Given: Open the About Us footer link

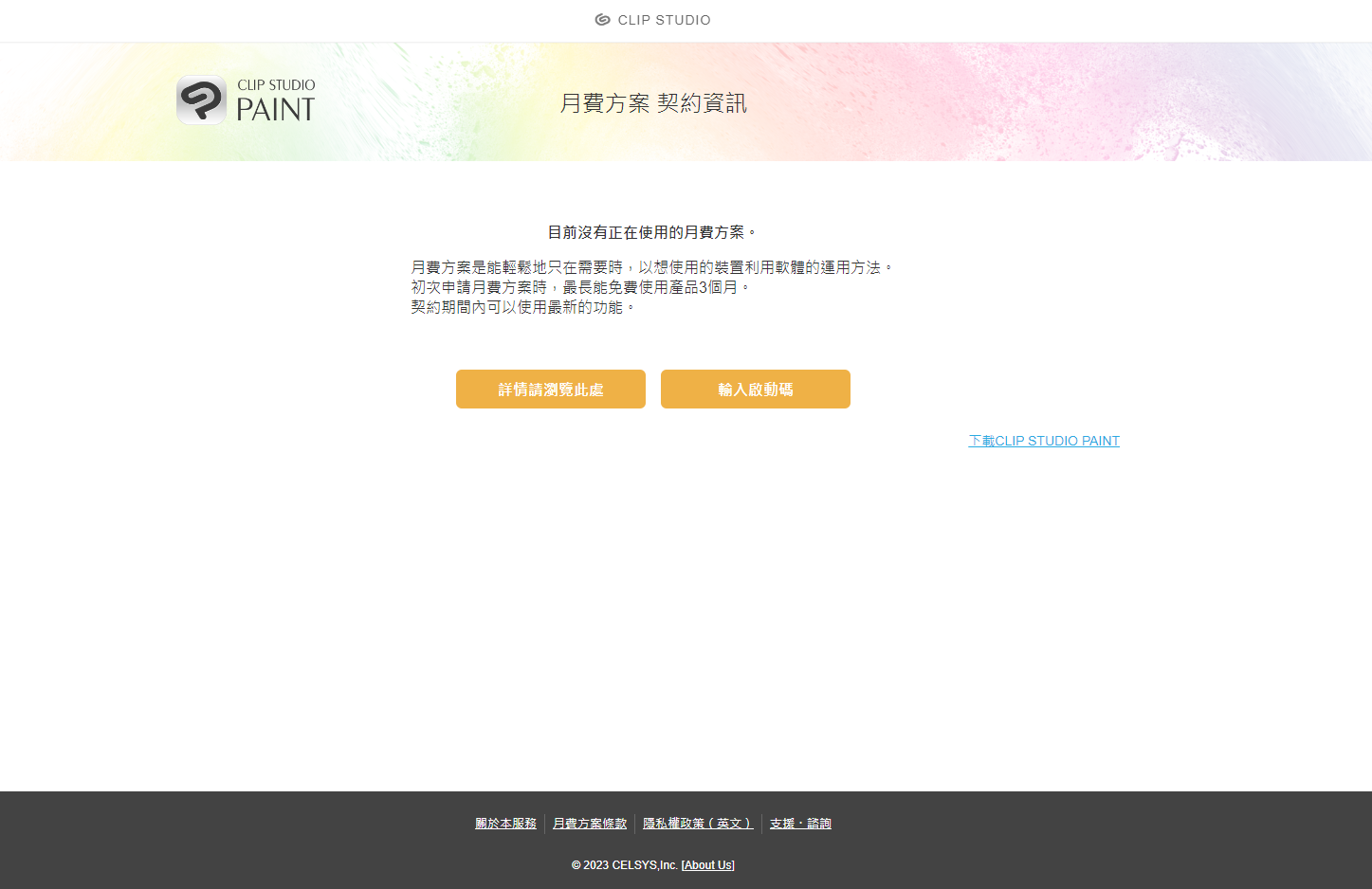Looking at the screenshot, I should (707, 865).
